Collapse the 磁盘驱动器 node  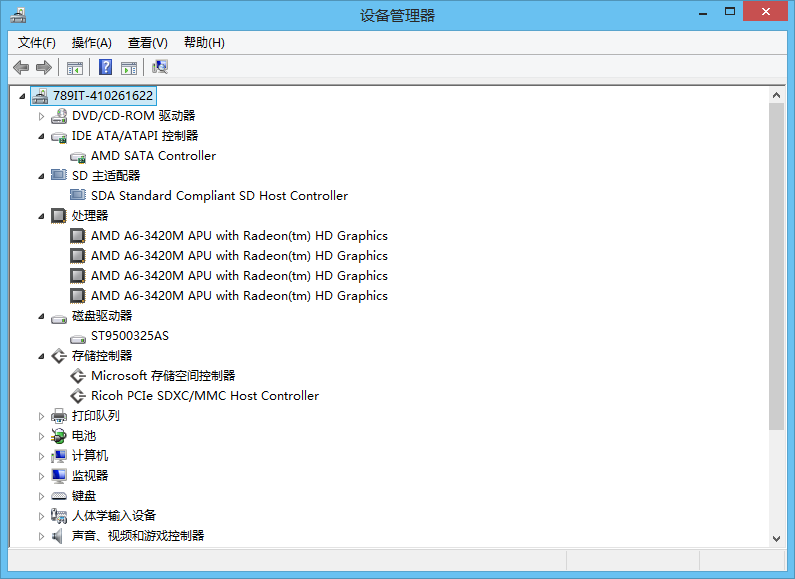(42, 316)
